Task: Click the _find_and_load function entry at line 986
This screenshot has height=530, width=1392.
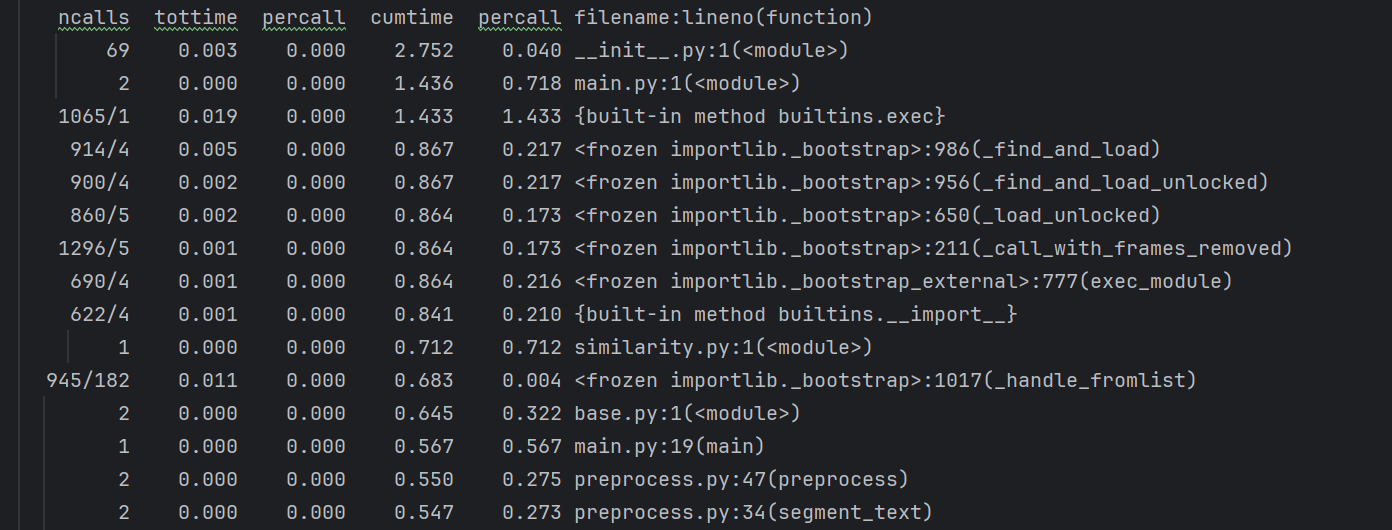Action: click(867, 150)
